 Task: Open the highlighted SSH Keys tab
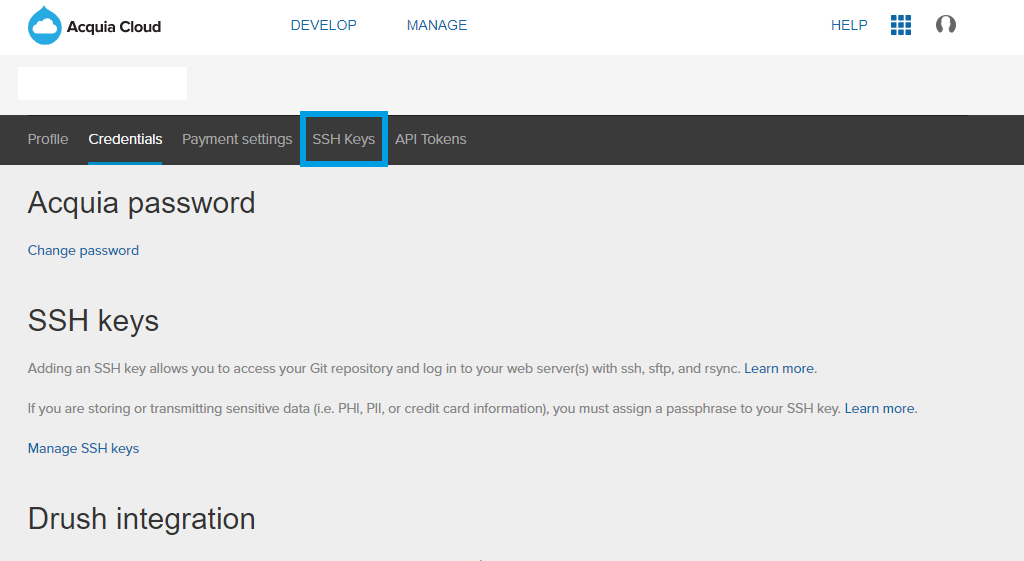pyautogui.click(x=343, y=139)
